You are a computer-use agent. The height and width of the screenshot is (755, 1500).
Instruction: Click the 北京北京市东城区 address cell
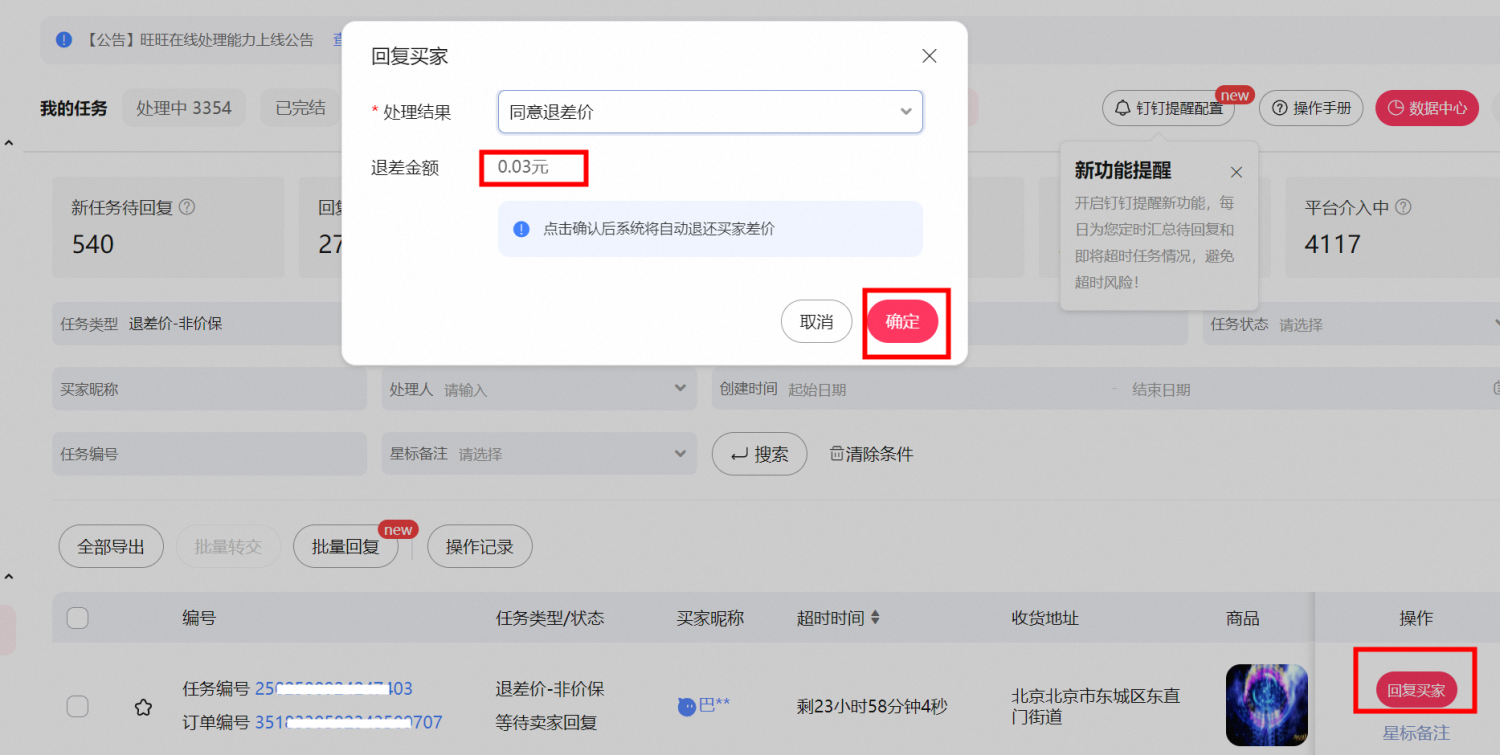click(1096, 706)
